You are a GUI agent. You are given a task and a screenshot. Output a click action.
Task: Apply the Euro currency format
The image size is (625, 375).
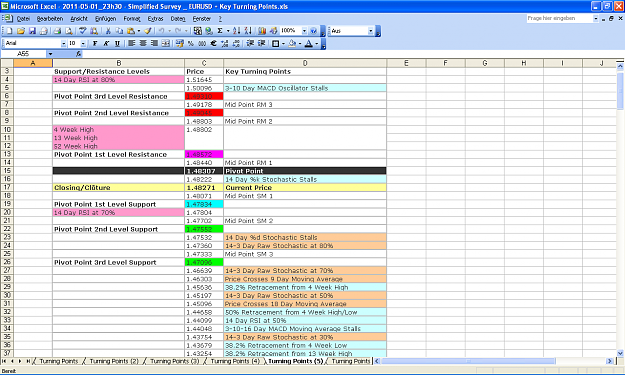[213, 43]
